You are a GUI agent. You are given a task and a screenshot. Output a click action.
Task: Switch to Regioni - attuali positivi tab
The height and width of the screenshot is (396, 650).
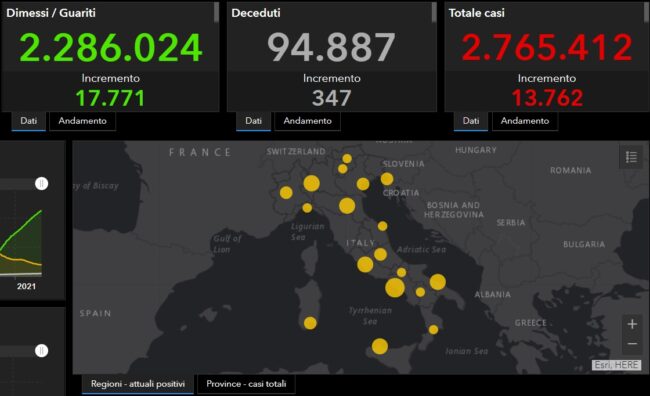(x=138, y=384)
